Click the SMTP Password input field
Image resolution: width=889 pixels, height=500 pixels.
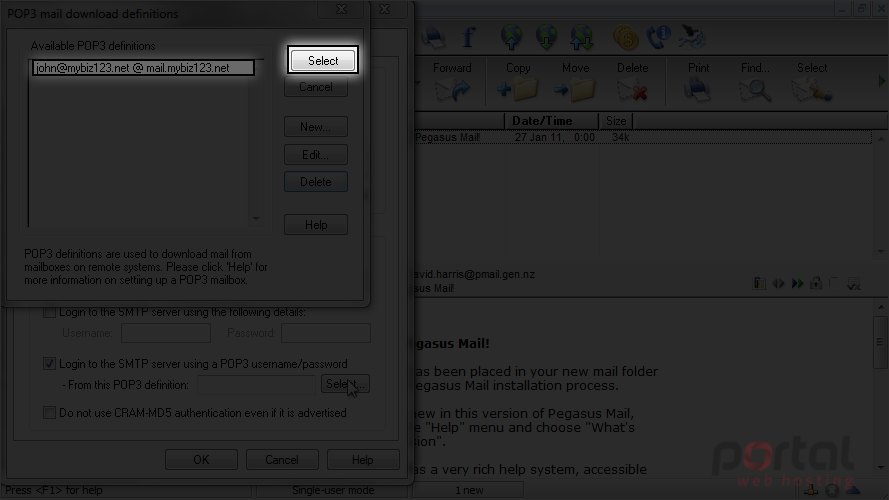pos(326,333)
